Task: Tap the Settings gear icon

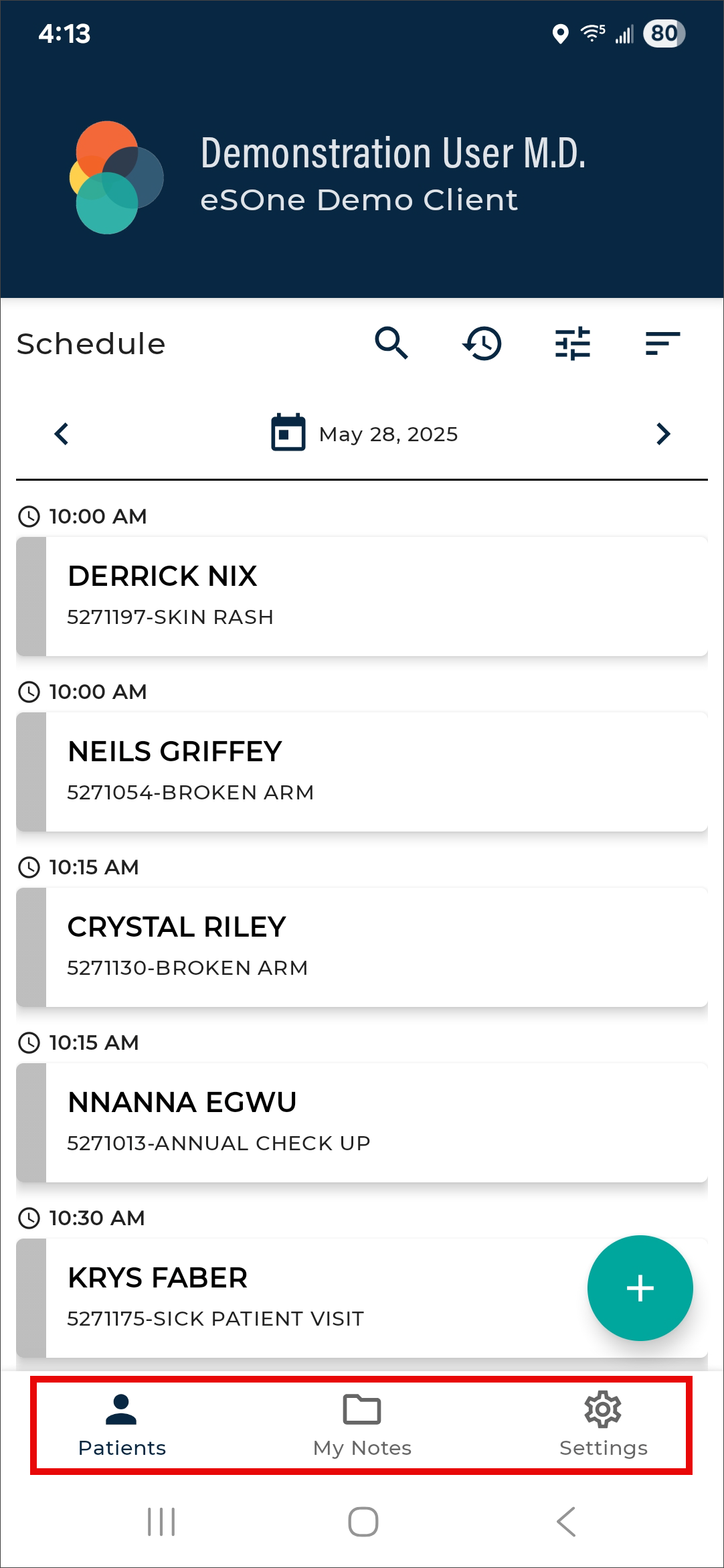Action: point(603,1409)
